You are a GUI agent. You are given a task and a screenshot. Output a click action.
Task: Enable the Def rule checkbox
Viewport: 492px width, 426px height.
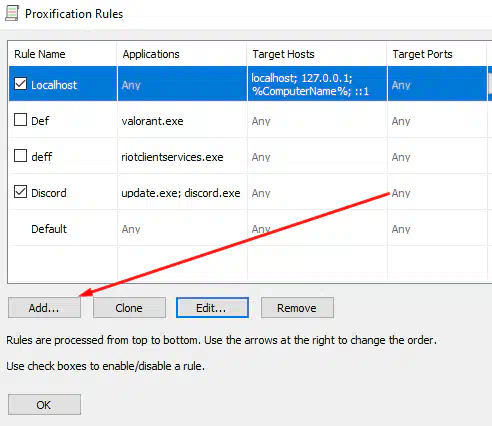coord(20,120)
